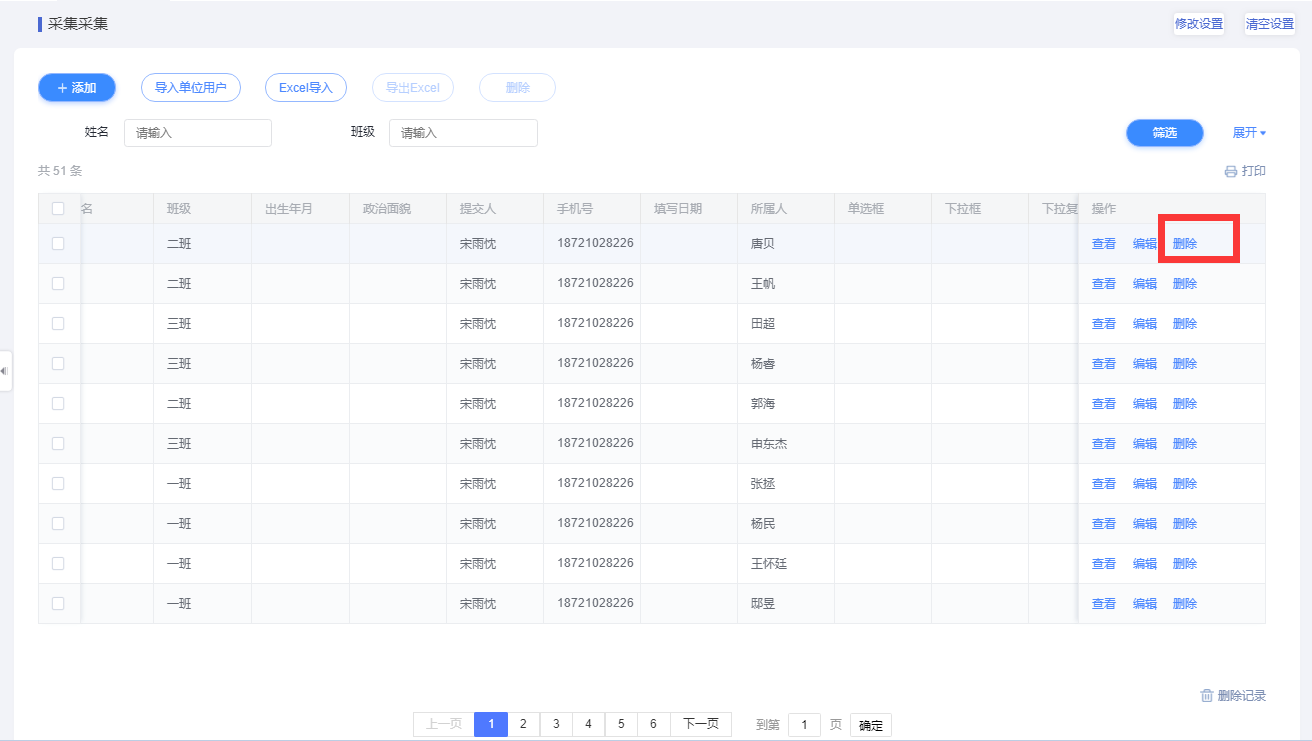The image size is (1312, 741).
Task: Click 查看 link for the 王帆 row
Action: (1103, 284)
